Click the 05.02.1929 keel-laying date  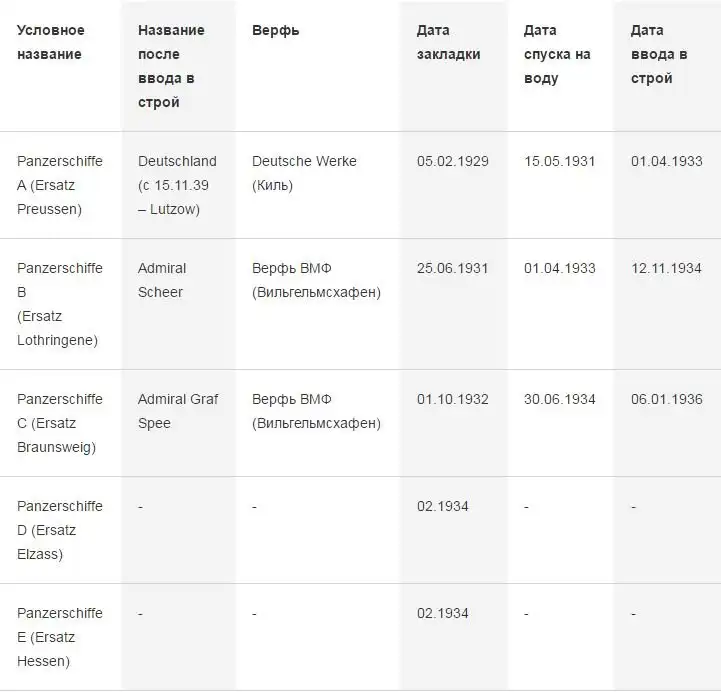click(x=453, y=161)
